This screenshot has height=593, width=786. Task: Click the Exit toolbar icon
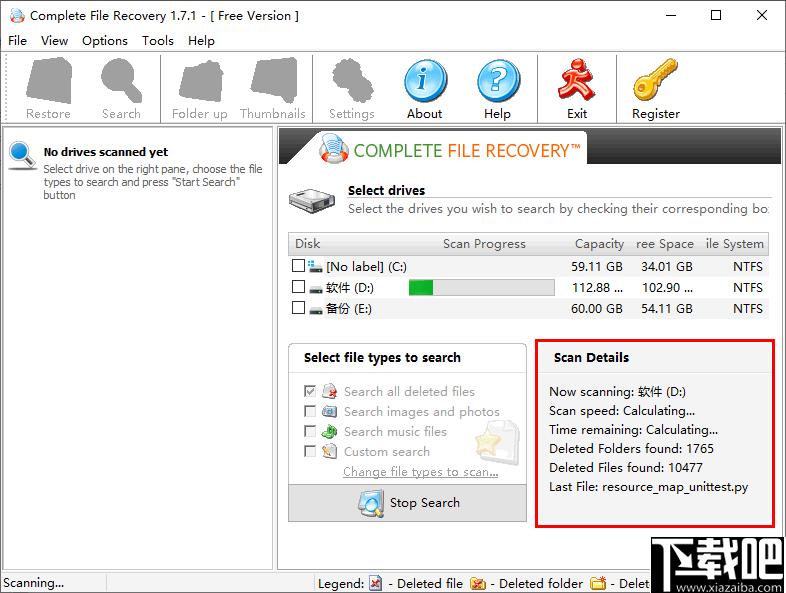point(576,79)
